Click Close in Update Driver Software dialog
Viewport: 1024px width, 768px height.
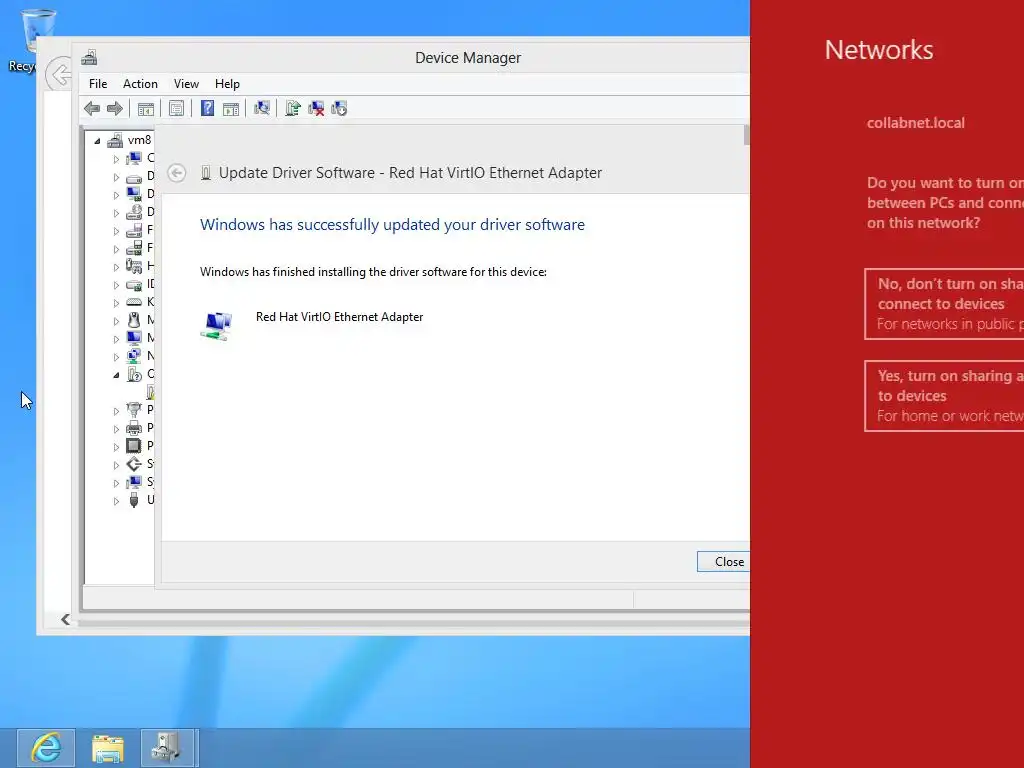724,562
